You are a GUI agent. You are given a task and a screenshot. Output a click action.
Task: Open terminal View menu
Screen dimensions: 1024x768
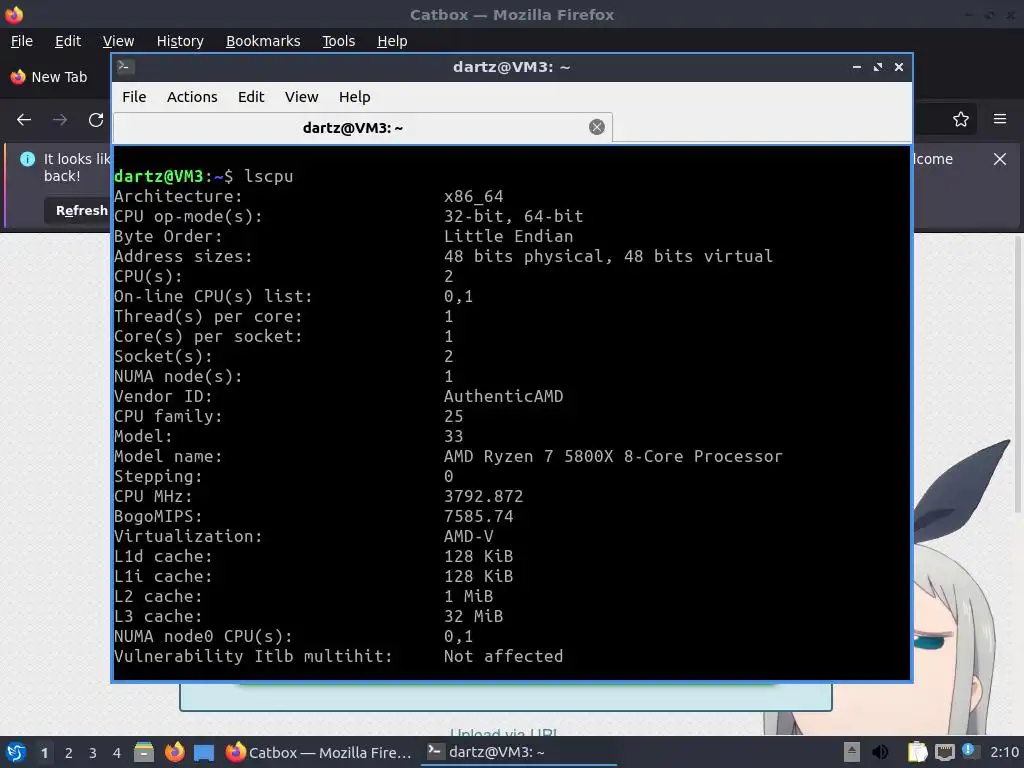(x=301, y=97)
